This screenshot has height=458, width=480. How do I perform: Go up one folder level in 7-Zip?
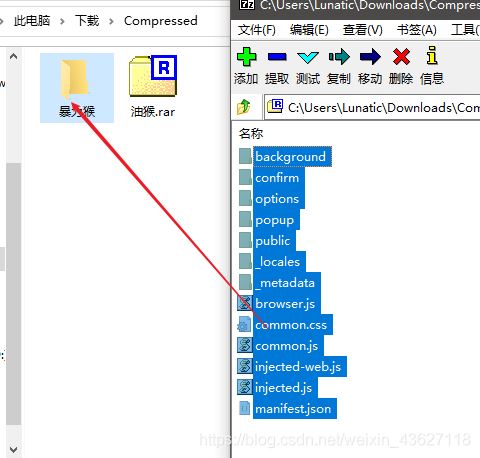(x=244, y=107)
